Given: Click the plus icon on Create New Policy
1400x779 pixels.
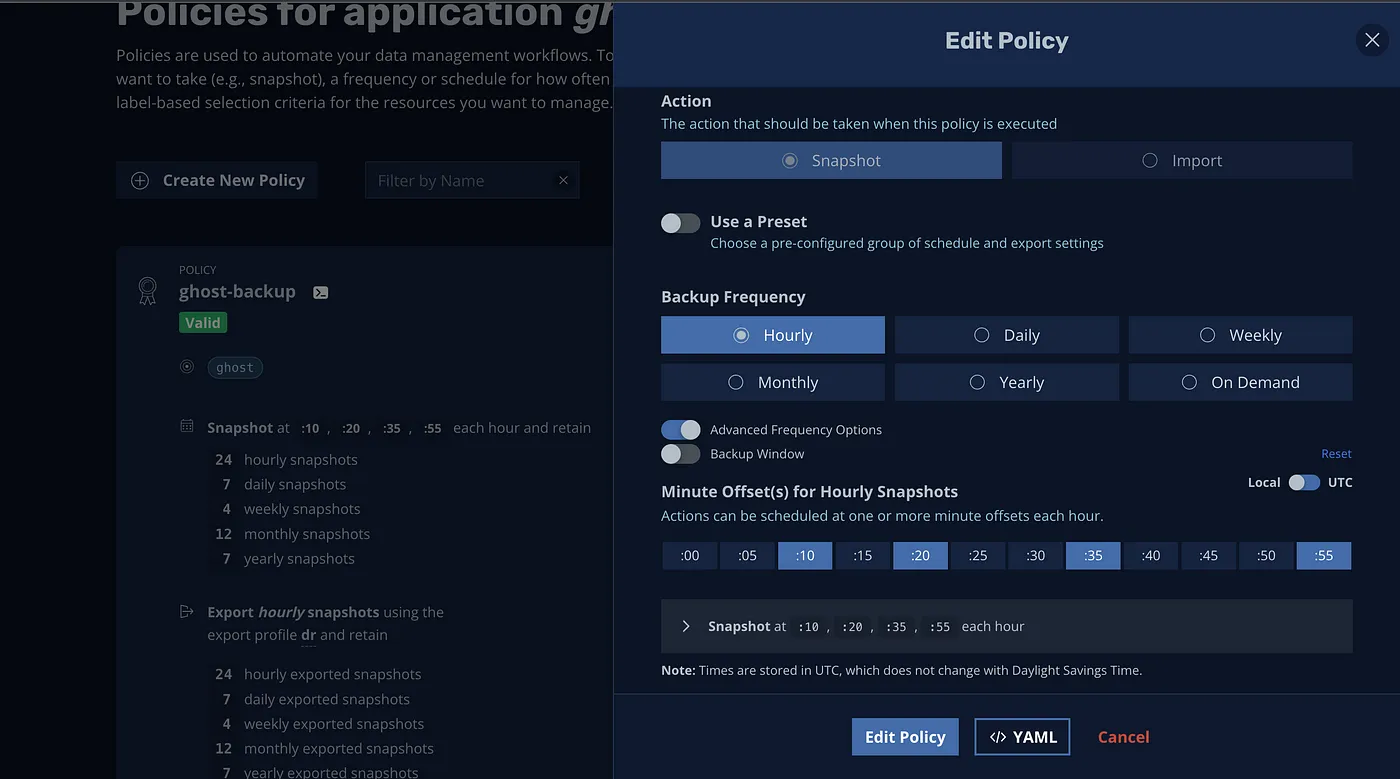Looking at the screenshot, I should point(141,181).
